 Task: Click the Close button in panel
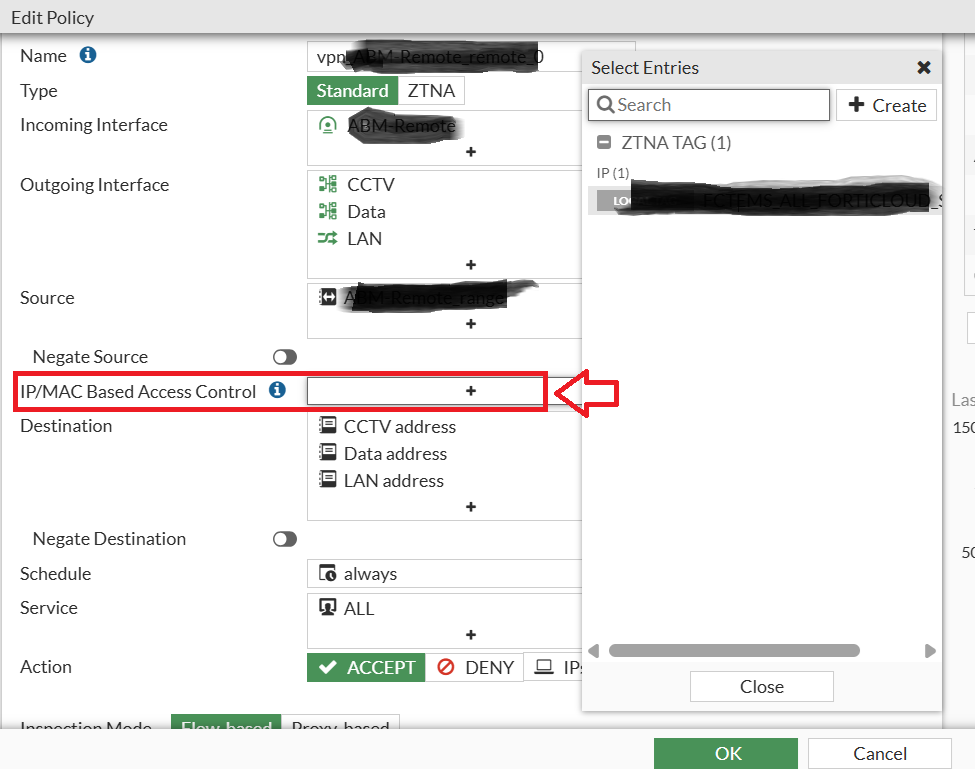pos(762,686)
